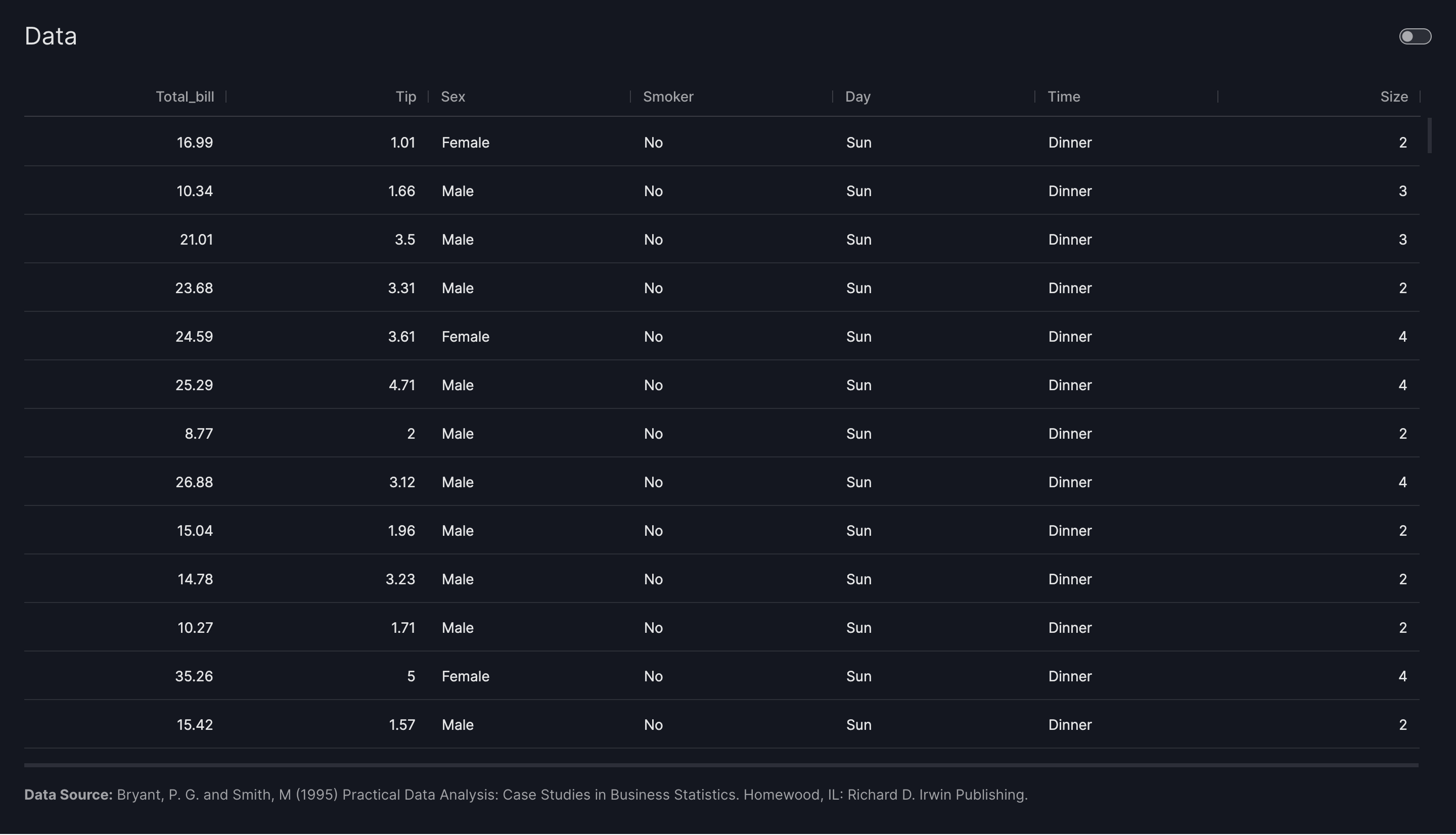1456x835 pixels.
Task: Toggle the switch next to Data heading
Action: click(x=1415, y=37)
